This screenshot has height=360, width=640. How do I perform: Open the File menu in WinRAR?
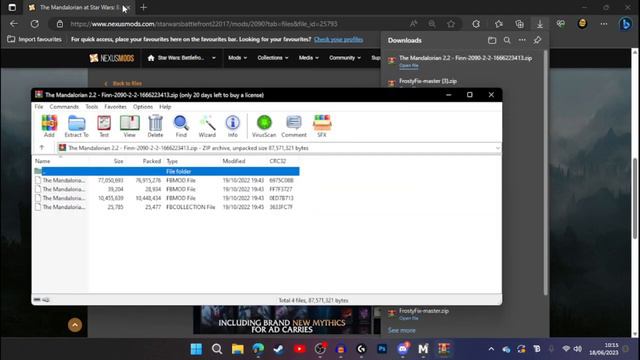click(x=39, y=107)
